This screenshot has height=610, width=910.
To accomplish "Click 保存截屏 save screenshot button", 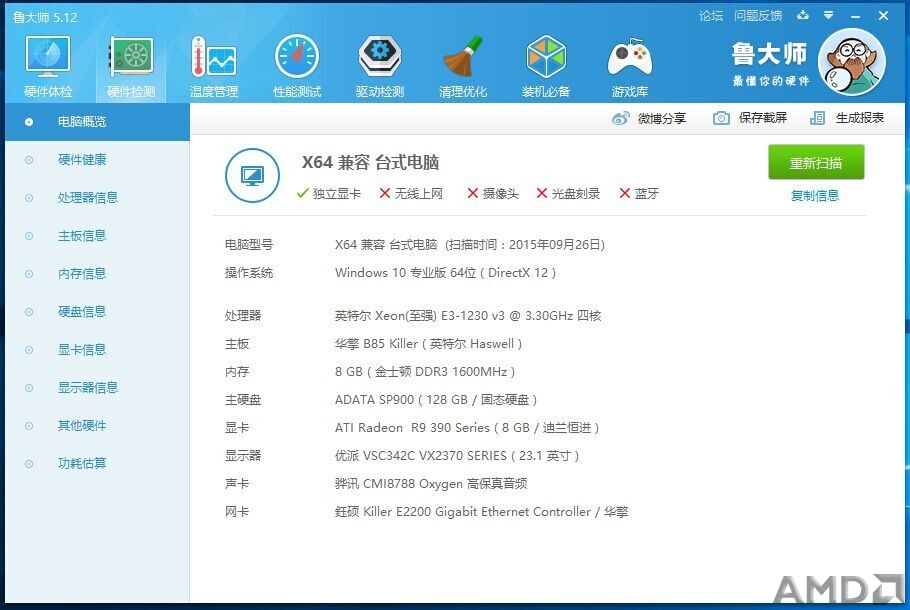I will (750, 118).
